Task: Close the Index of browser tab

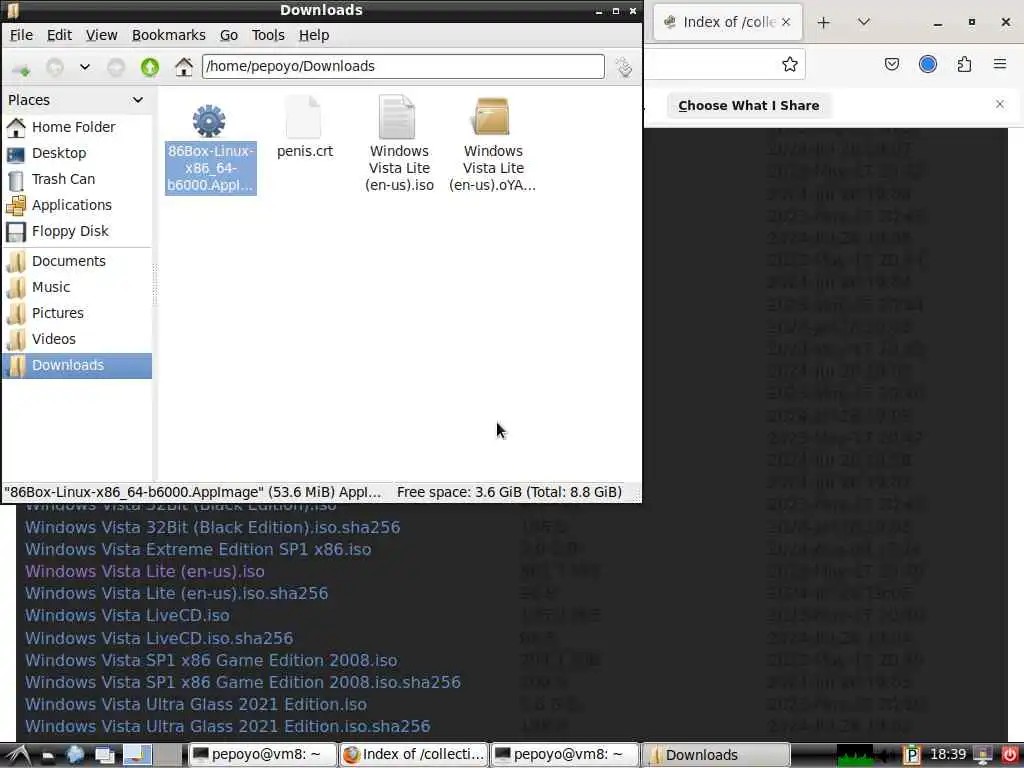Action: (786, 22)
